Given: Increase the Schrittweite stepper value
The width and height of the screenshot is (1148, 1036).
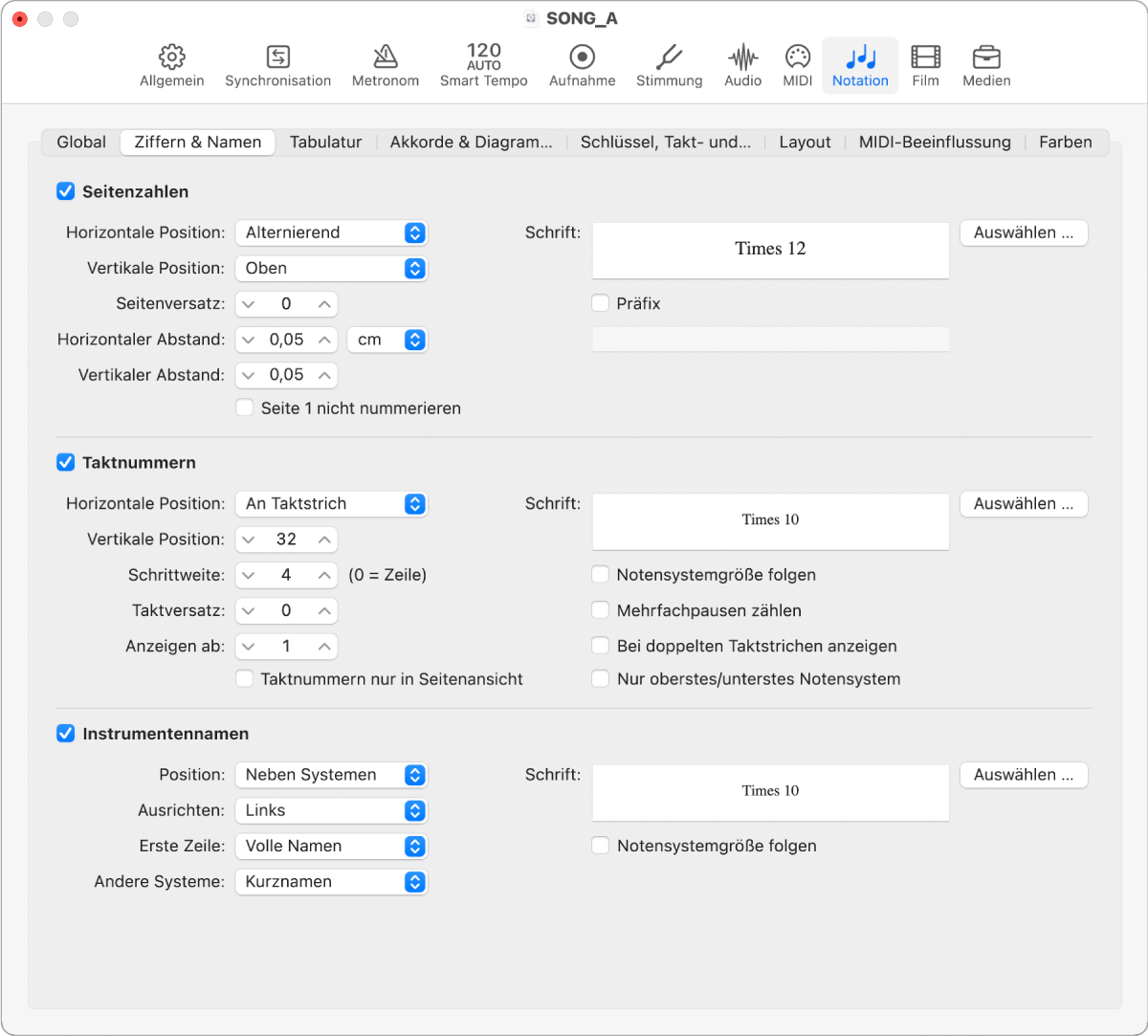Looking at the screenshot, I should coord(325,575).
